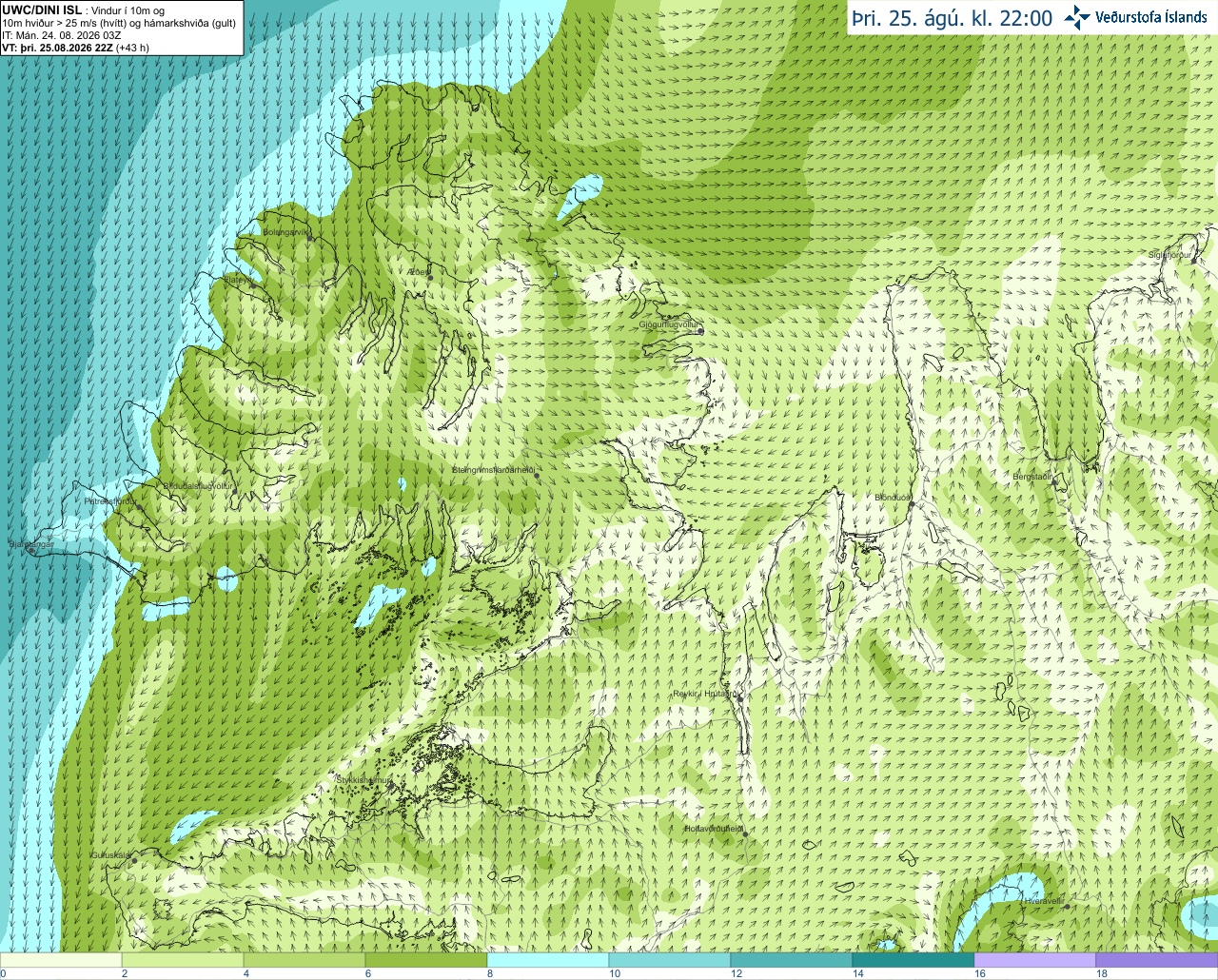Select the Patreksfjörður station dot
Image resolution: width=1218 pixels, height=980 pixels.
coord(139,506)
